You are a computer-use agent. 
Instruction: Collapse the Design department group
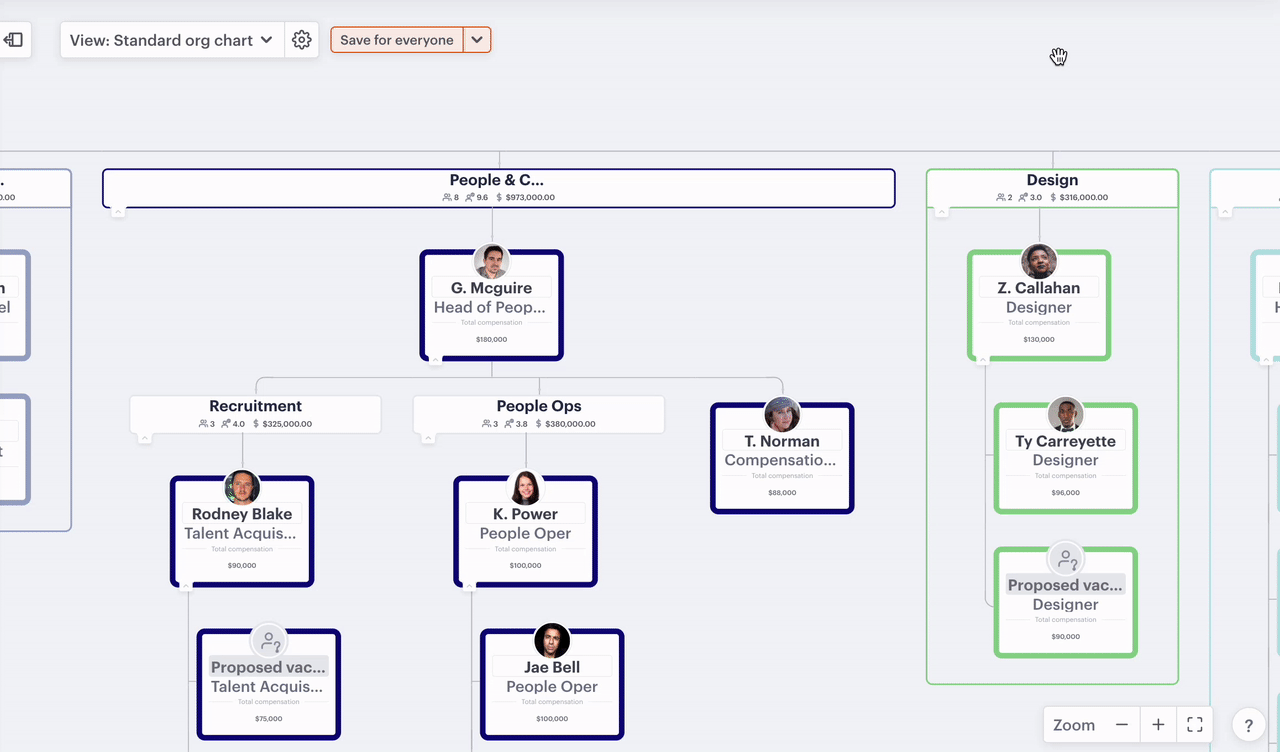coord(941,212)
